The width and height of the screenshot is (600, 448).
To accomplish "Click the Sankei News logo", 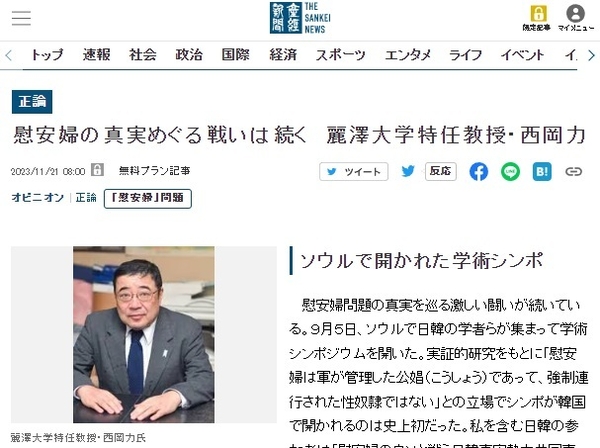I will 300,18.
